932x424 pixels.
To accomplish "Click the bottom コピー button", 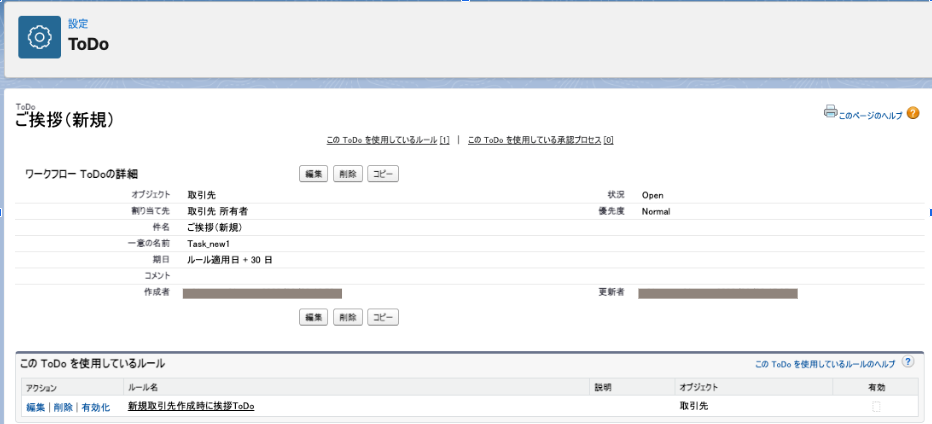I will click(383, 318).
